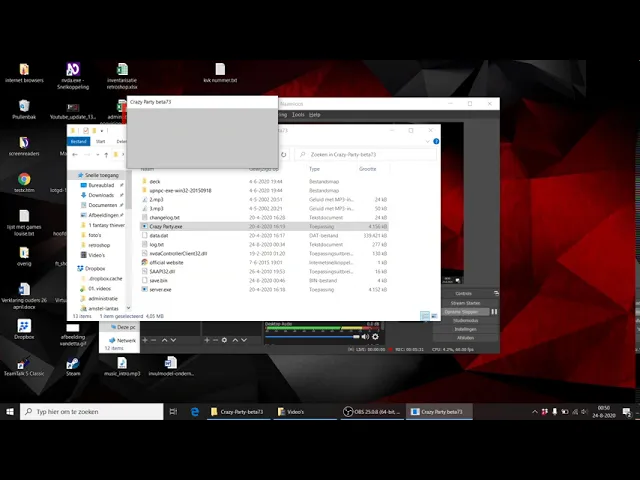The height and width of the screenshot is (480, 640).
Task: Click the OBS sources settings gear icon
Action: [x=224, y=340]
